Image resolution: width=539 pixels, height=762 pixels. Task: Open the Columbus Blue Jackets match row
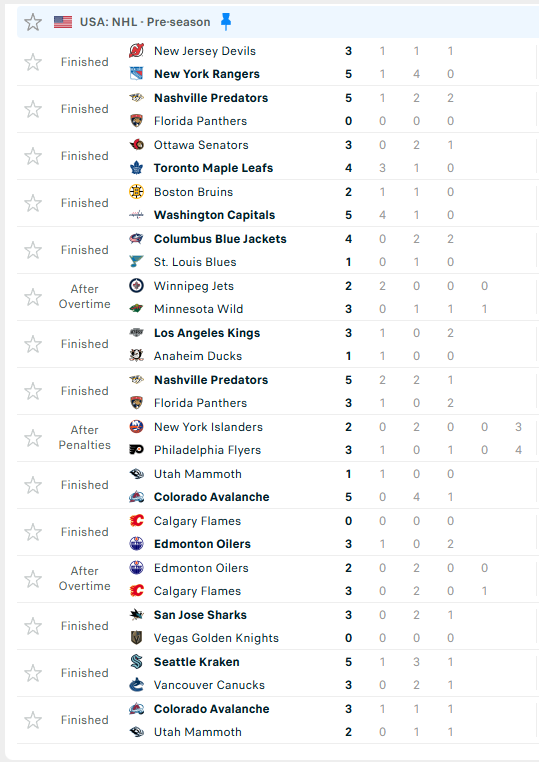(x=277, y=250)
